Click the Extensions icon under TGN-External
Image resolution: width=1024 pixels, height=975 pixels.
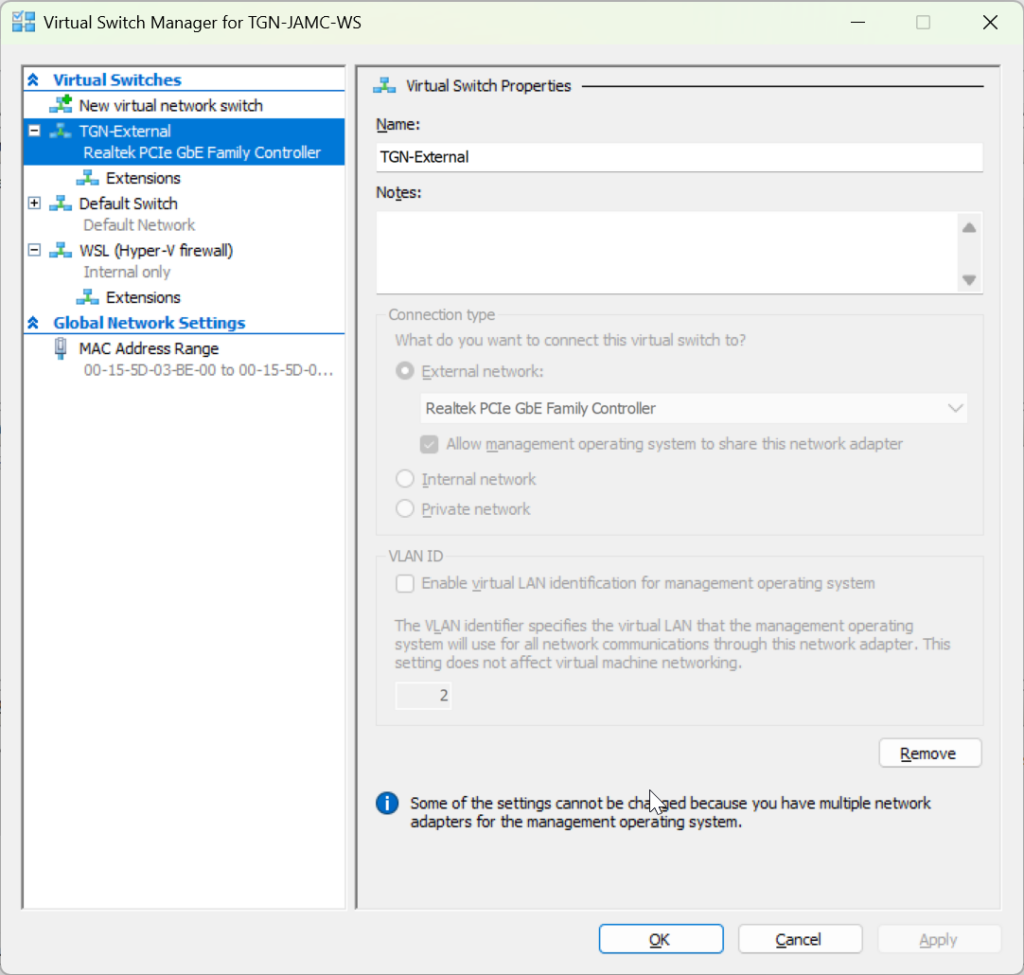[x=89, y=178]
